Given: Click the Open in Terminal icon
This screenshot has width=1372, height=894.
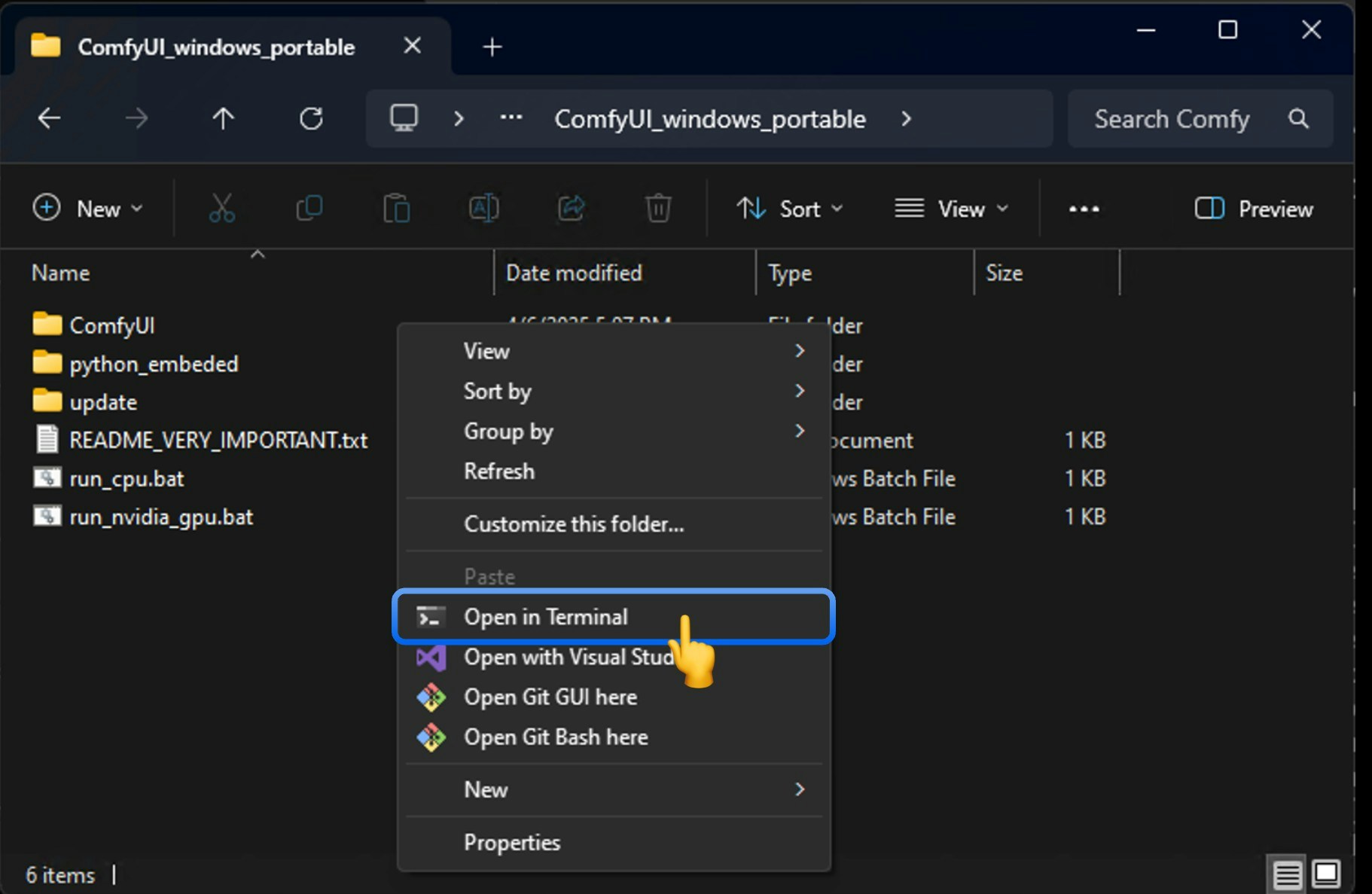Looking at the screenshot, I should (431, 617).
